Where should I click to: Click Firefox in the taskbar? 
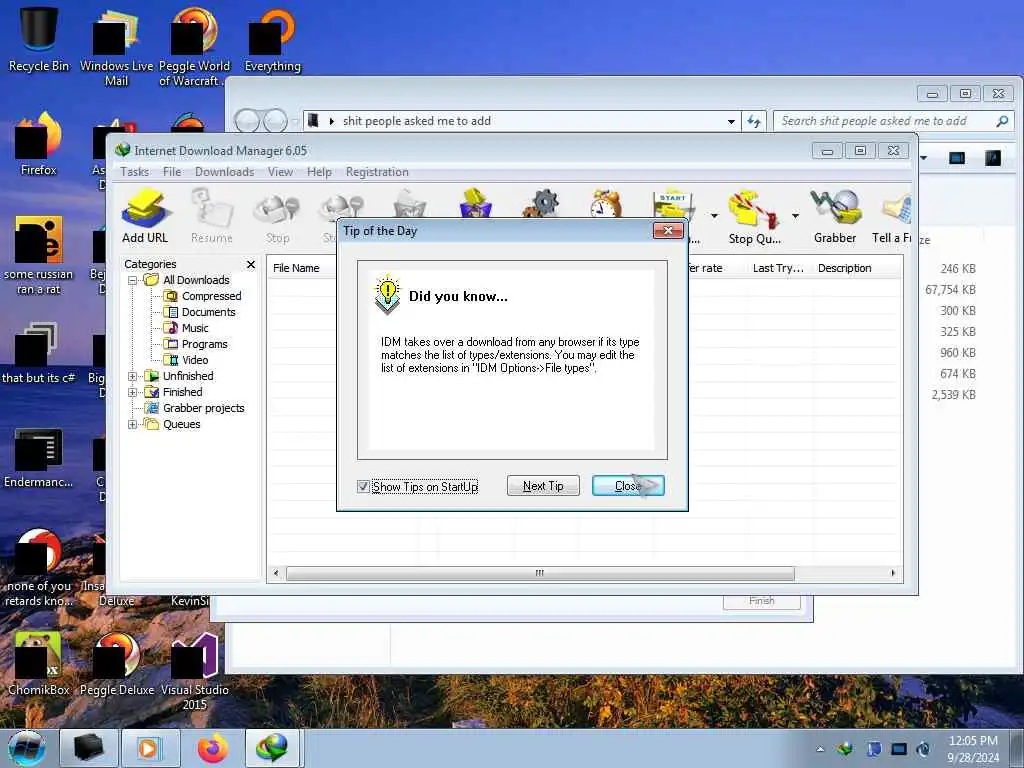pos(213,748)
